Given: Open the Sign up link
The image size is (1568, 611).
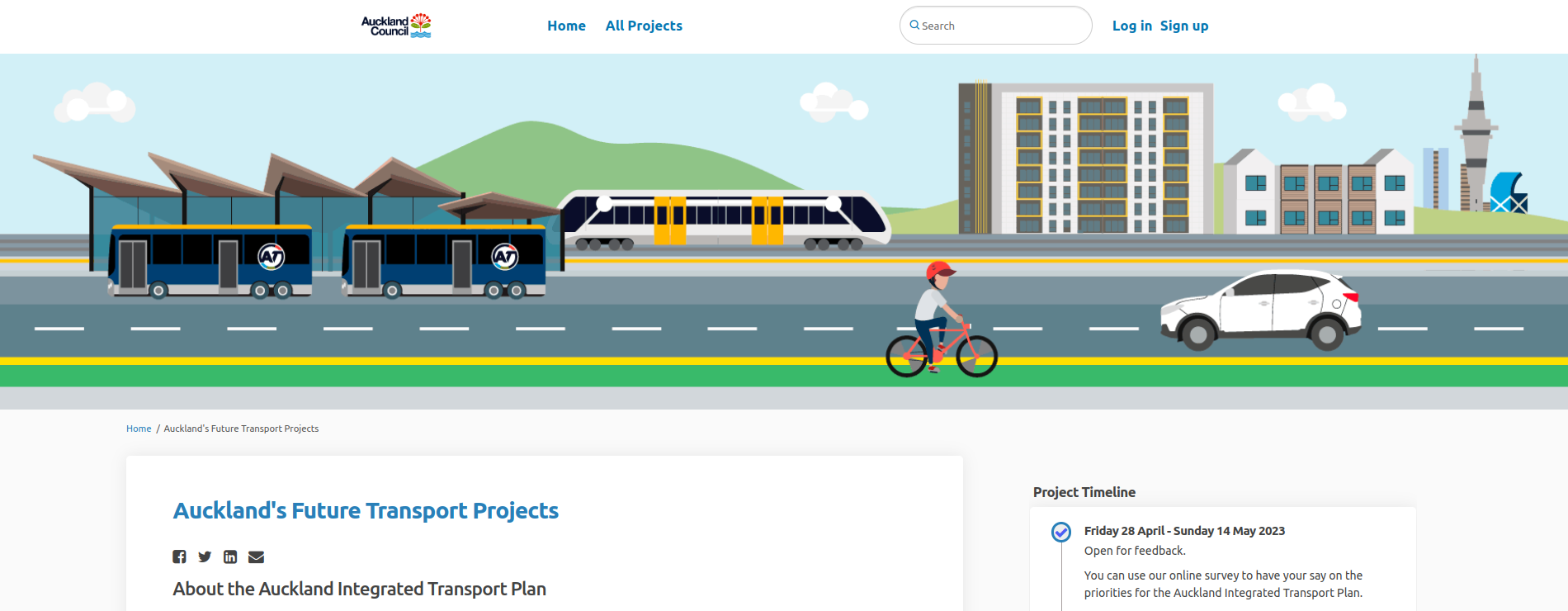Looking at the screenshot, I should click(x=1183, y=26).
